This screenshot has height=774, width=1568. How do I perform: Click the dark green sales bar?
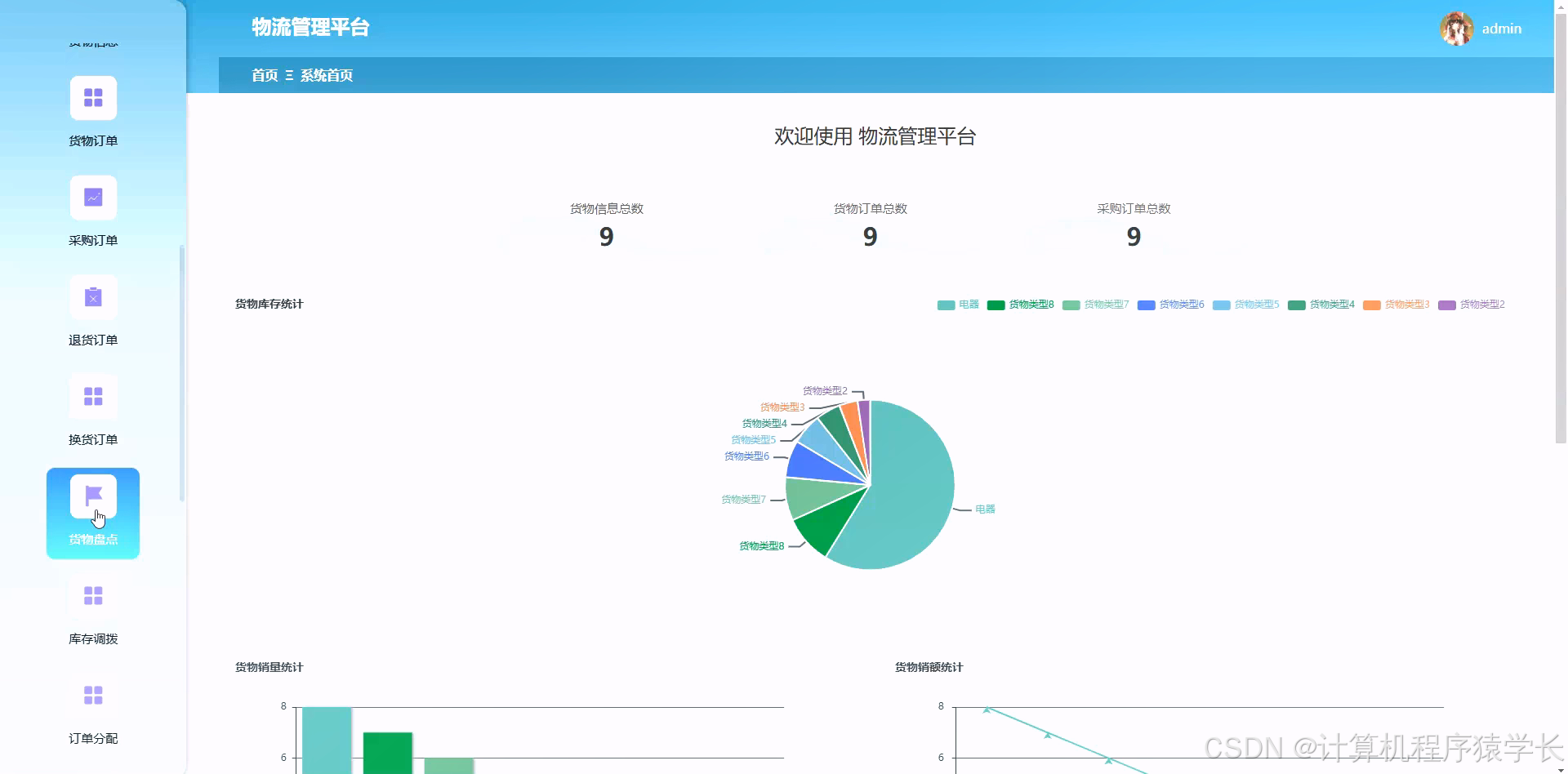(x=388, y=753)
